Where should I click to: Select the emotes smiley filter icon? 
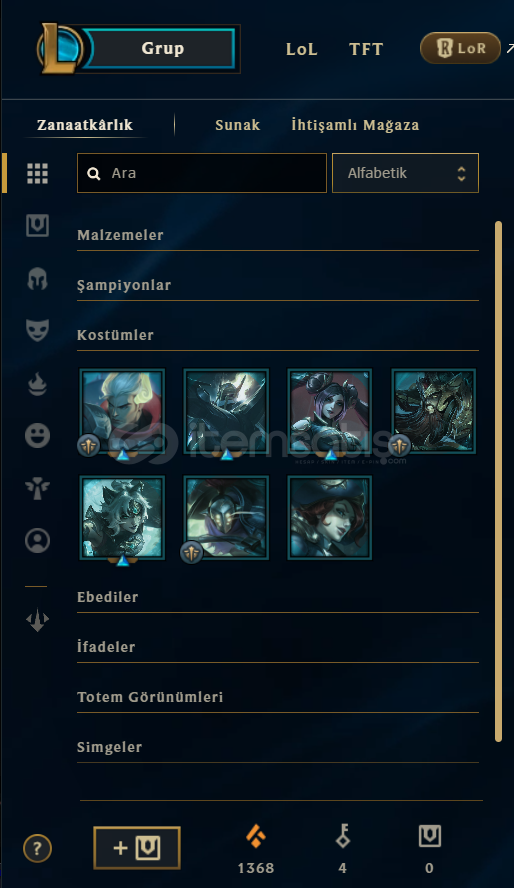tap(37, 436)
